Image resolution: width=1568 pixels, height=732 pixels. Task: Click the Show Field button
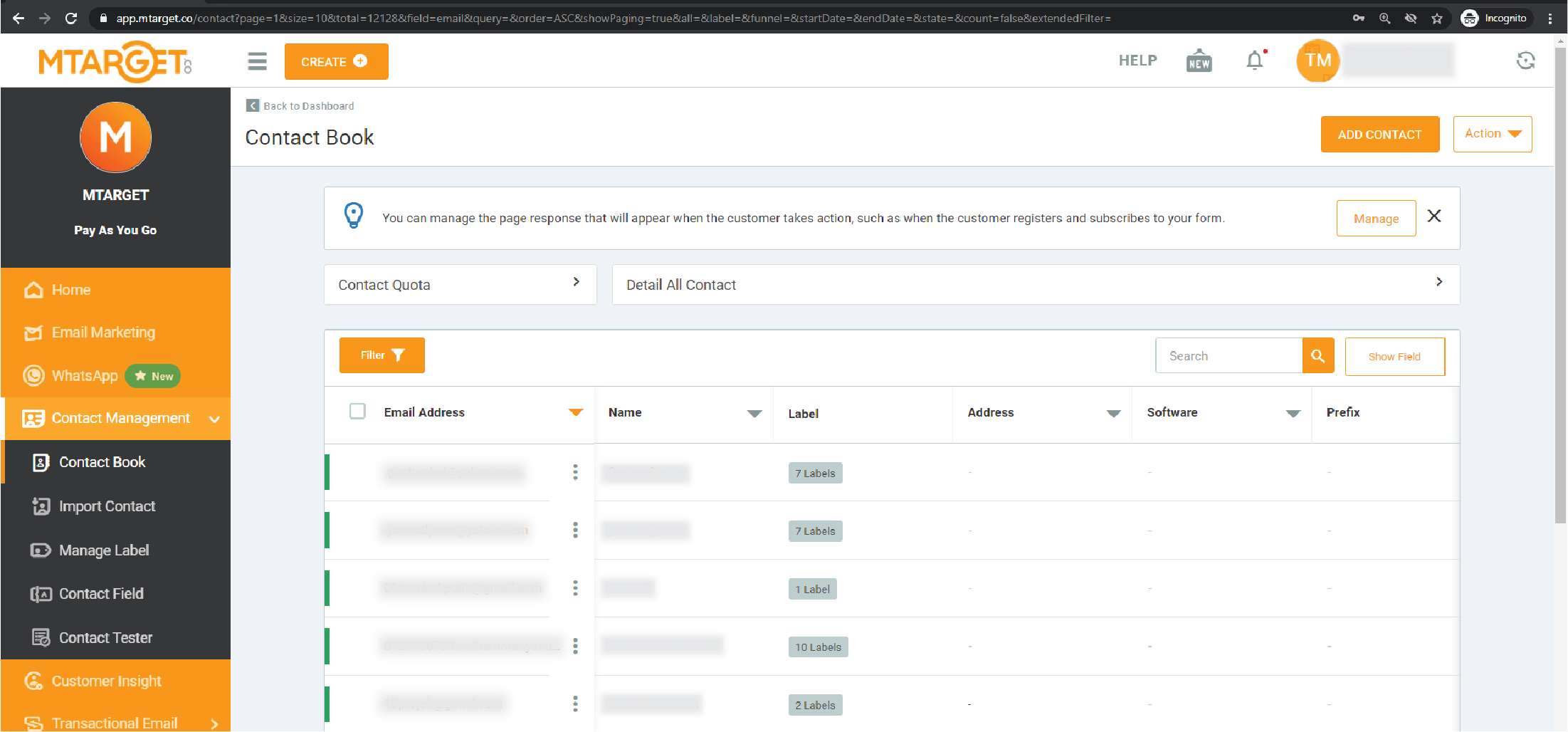[x=1394, y=356]
